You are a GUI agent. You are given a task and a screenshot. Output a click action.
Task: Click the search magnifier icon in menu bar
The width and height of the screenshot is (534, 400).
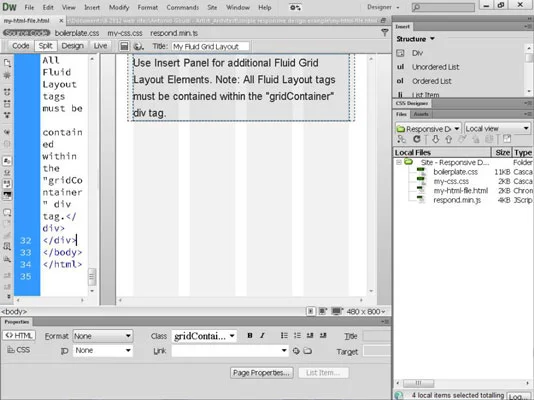(417, 7)
